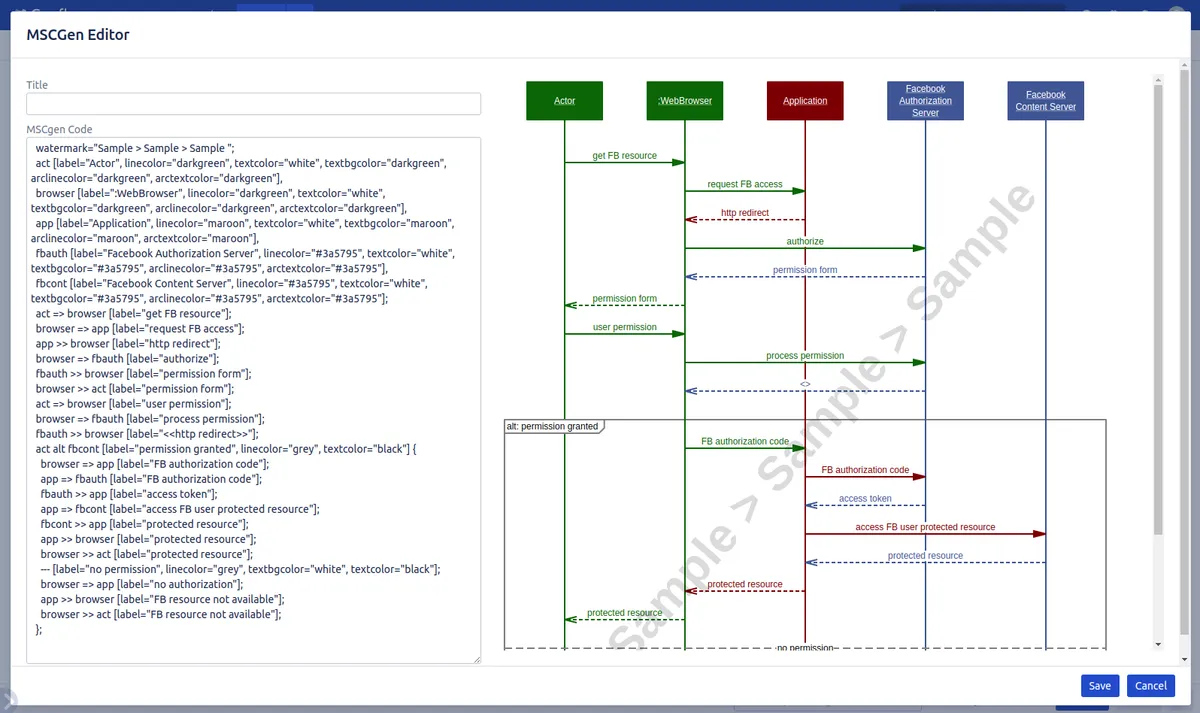Click the 'http redirect' arrow label

coord(745,213)
